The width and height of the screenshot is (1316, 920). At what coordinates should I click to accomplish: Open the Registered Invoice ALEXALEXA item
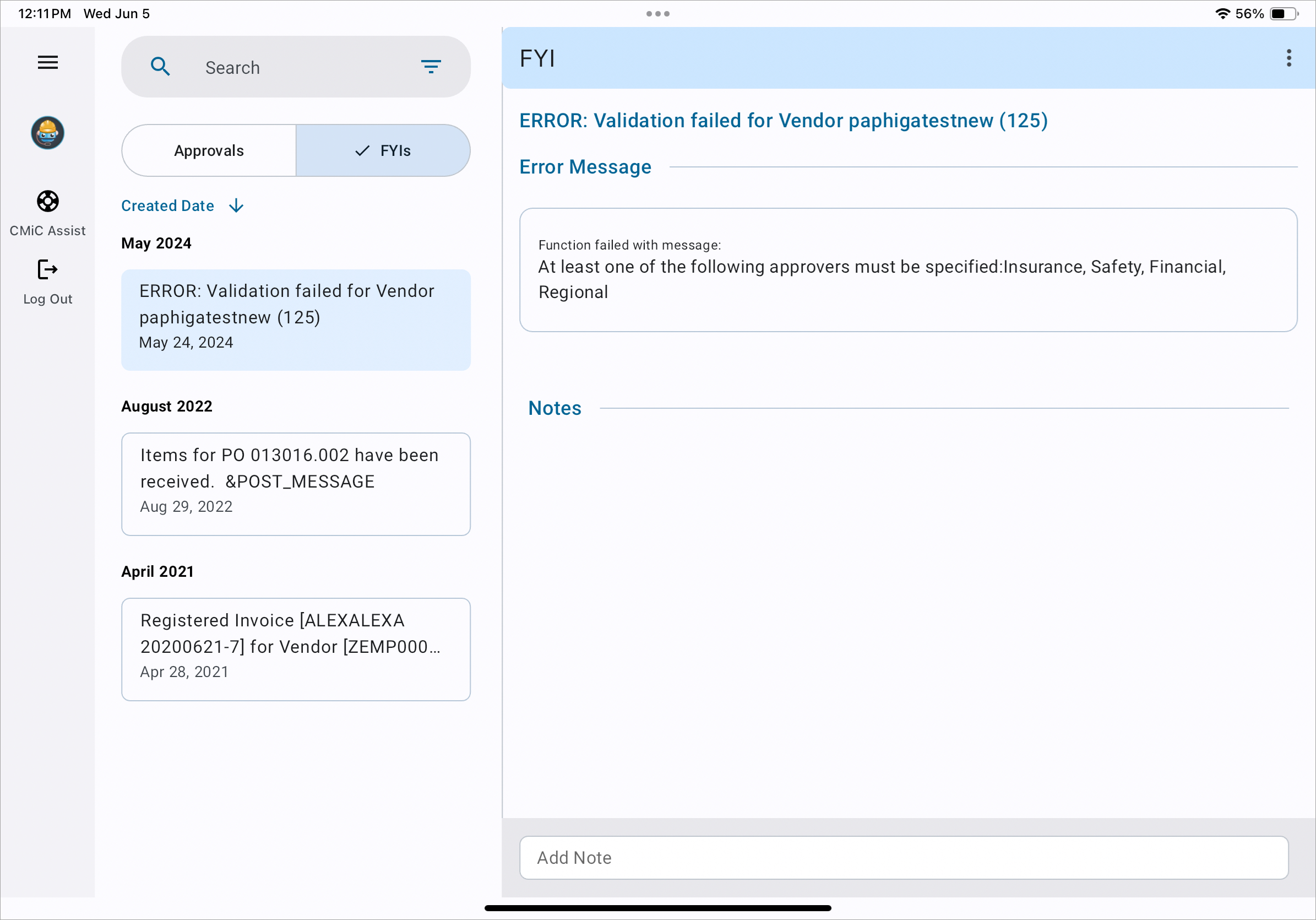click(296, 649)
